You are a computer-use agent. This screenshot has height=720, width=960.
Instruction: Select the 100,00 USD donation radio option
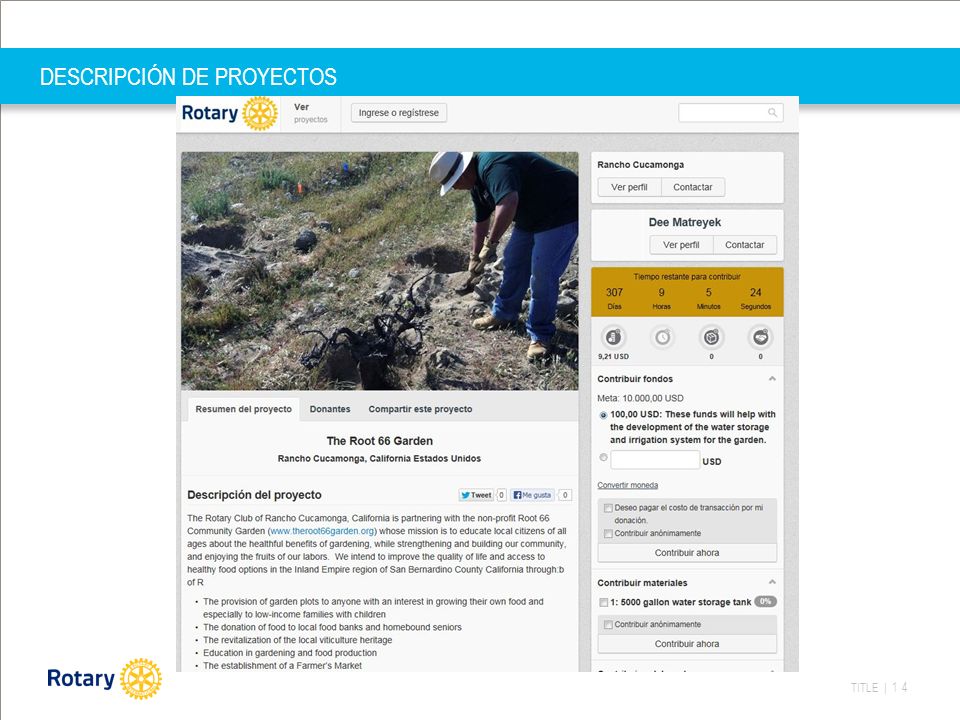(x=603, y=415)
